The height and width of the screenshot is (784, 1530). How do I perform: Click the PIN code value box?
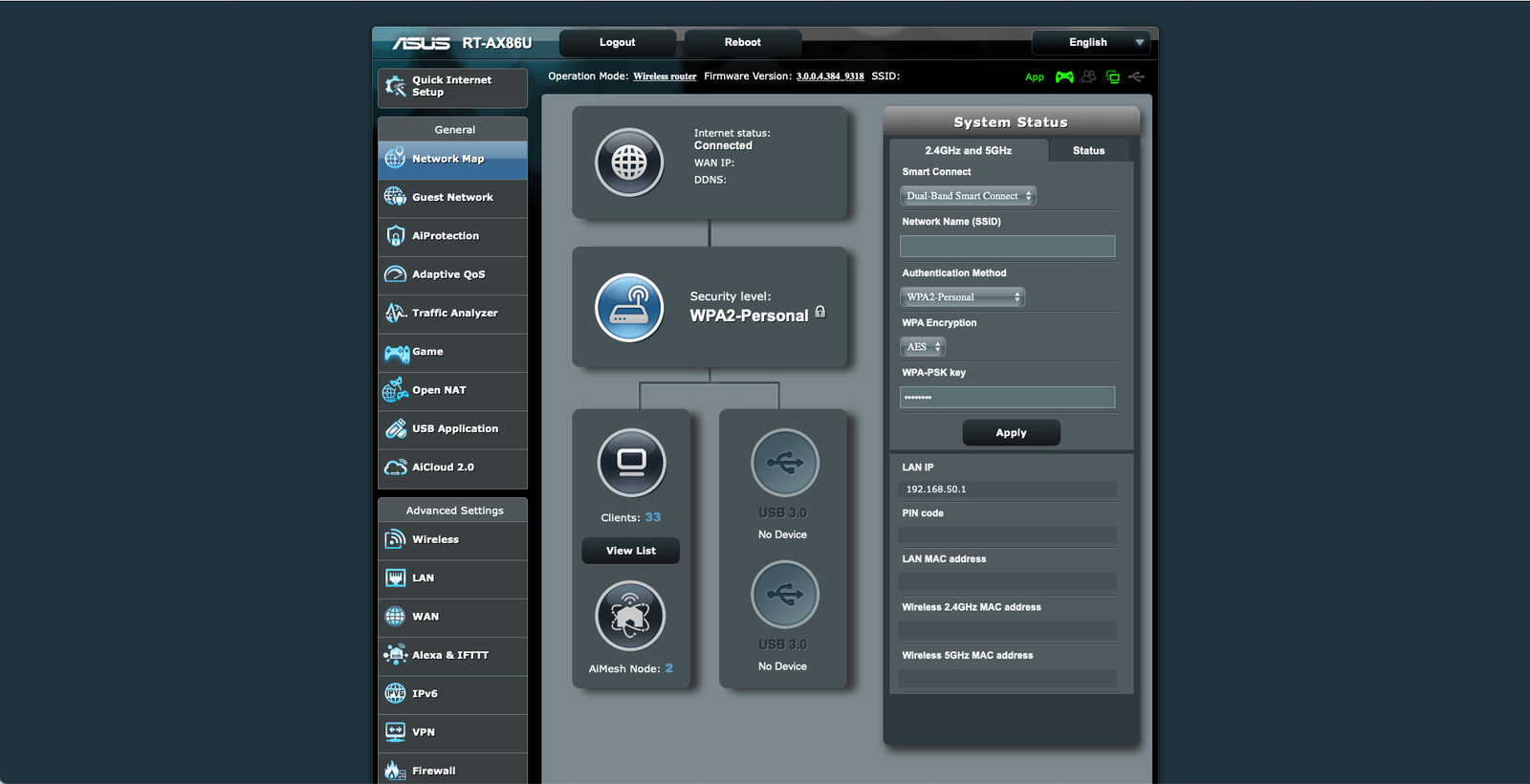click(x=1007, y=535)
